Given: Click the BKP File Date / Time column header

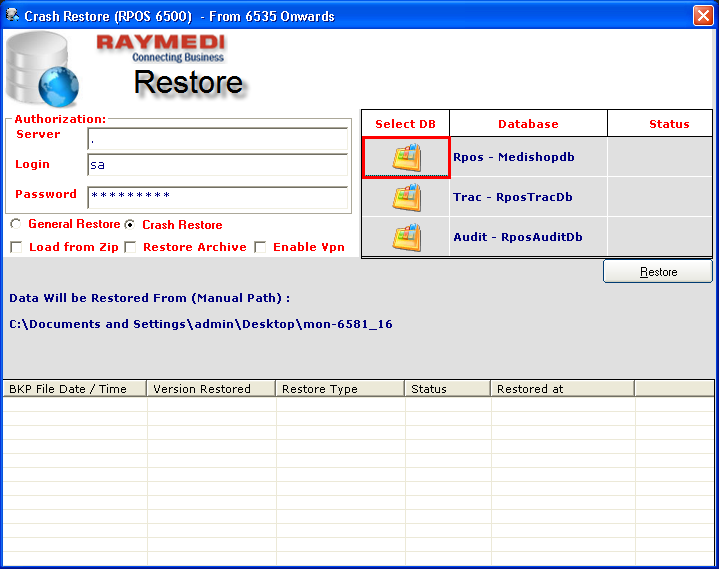Looking at the screenshot, I should coord(75,389).
